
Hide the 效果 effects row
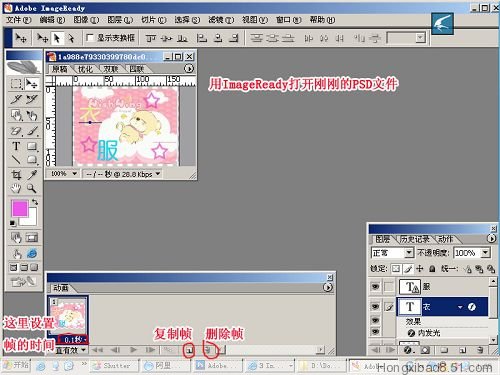point(375,321)
